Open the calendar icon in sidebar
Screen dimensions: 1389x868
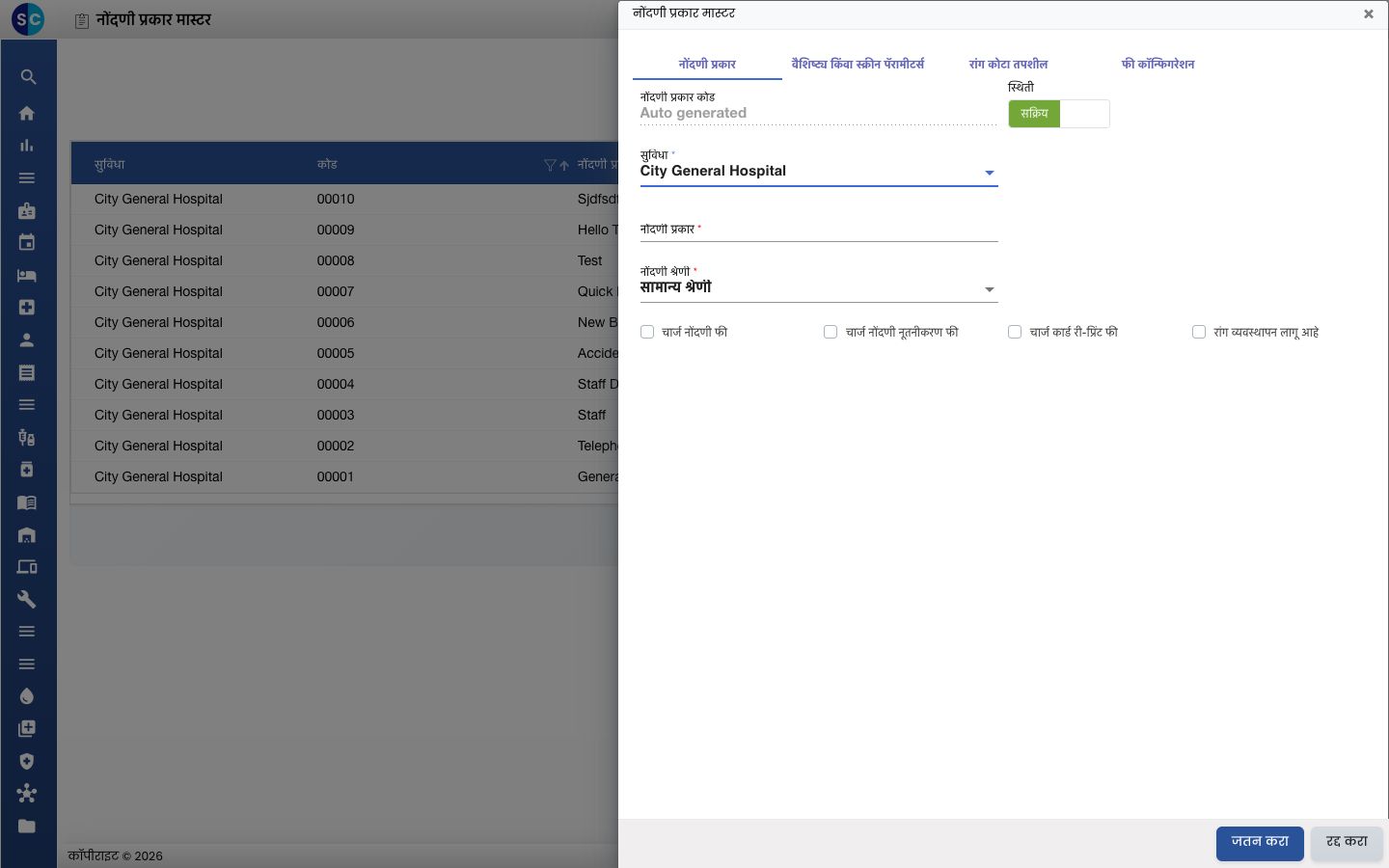[27, 242]
